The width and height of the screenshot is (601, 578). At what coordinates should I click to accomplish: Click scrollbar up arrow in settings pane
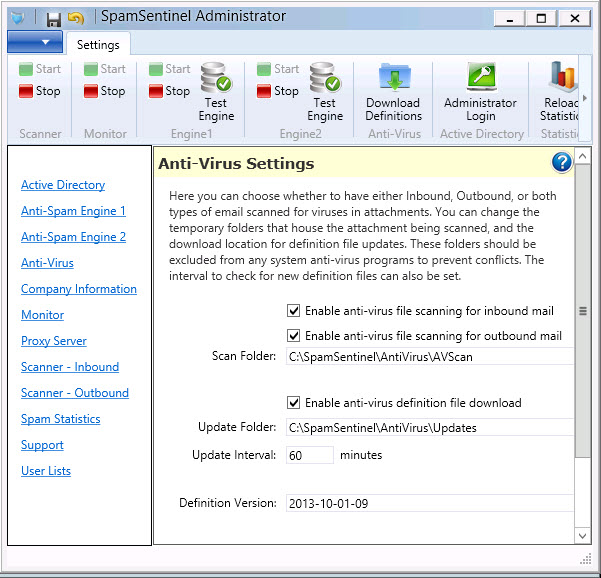[x=583, y=156]
